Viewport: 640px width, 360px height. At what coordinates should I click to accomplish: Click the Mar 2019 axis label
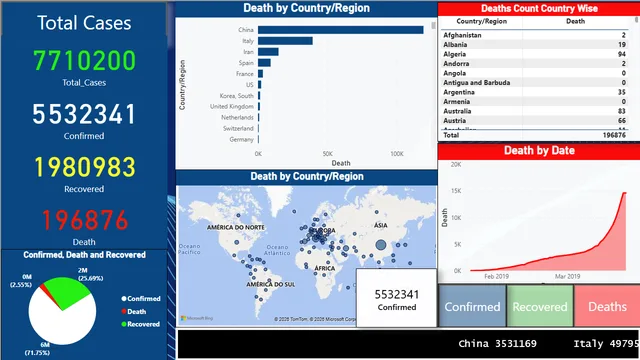pyautogui.click(x=567, y=276)
